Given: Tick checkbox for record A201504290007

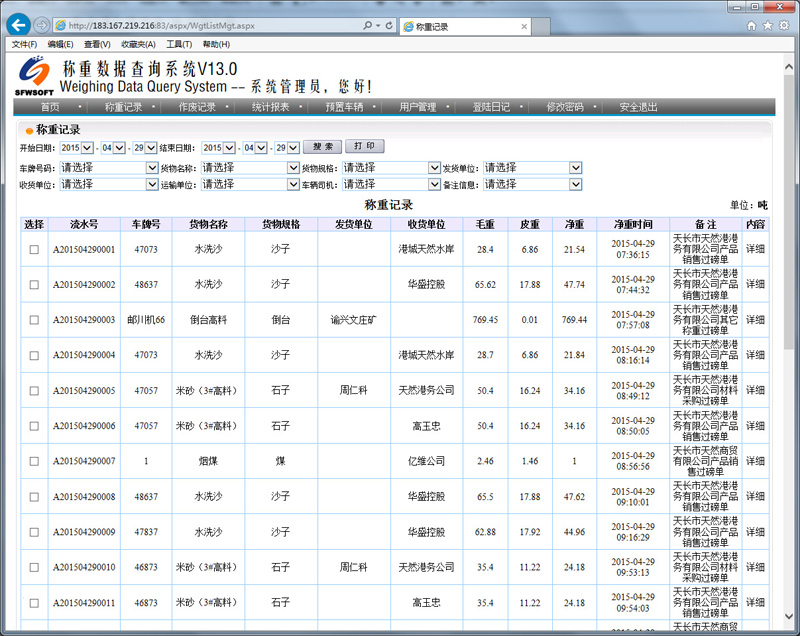Looking at the screenshot, I should (34, 461).
